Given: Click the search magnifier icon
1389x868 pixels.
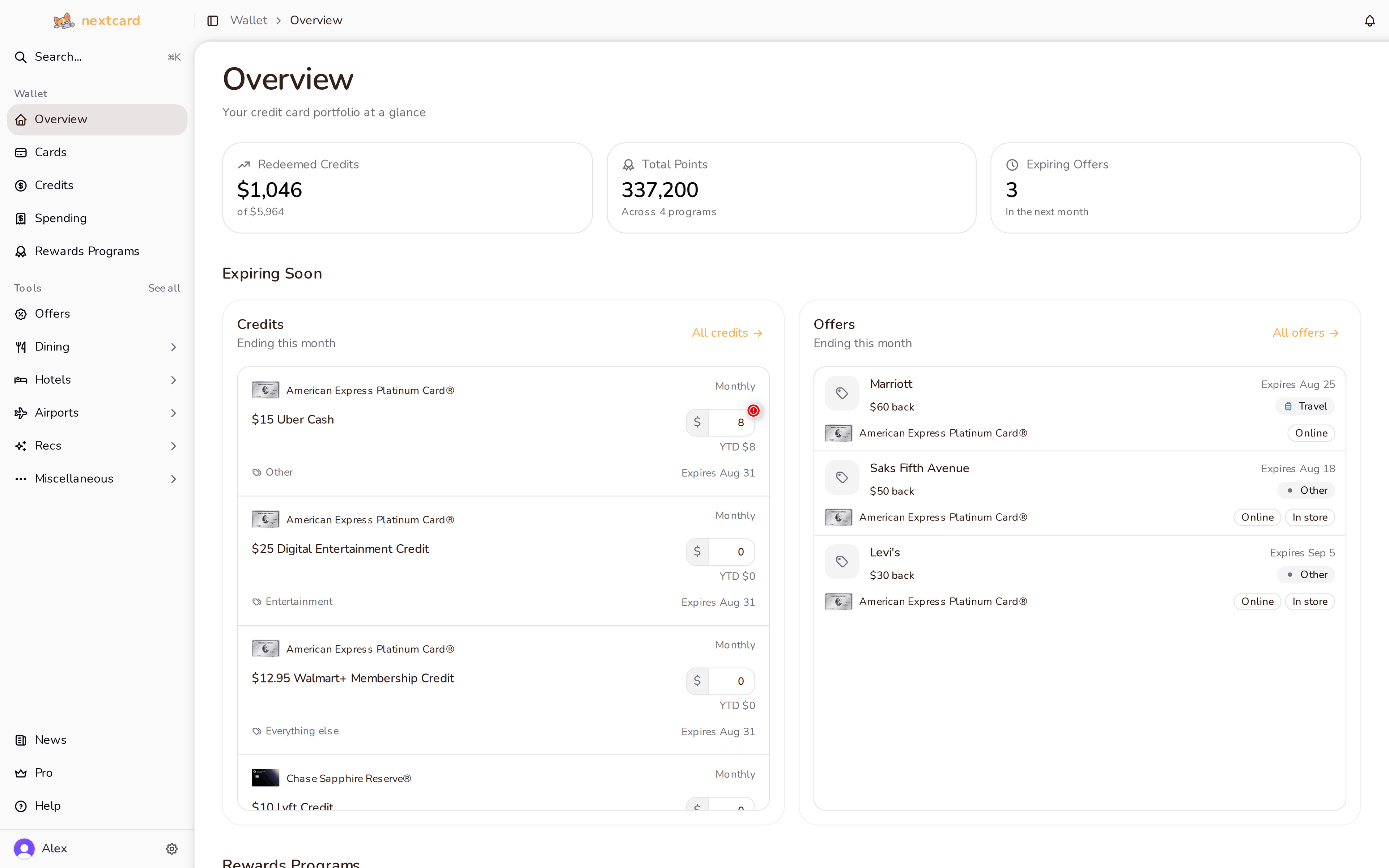Looking at the screenshot, I should [x=21, y=57].
